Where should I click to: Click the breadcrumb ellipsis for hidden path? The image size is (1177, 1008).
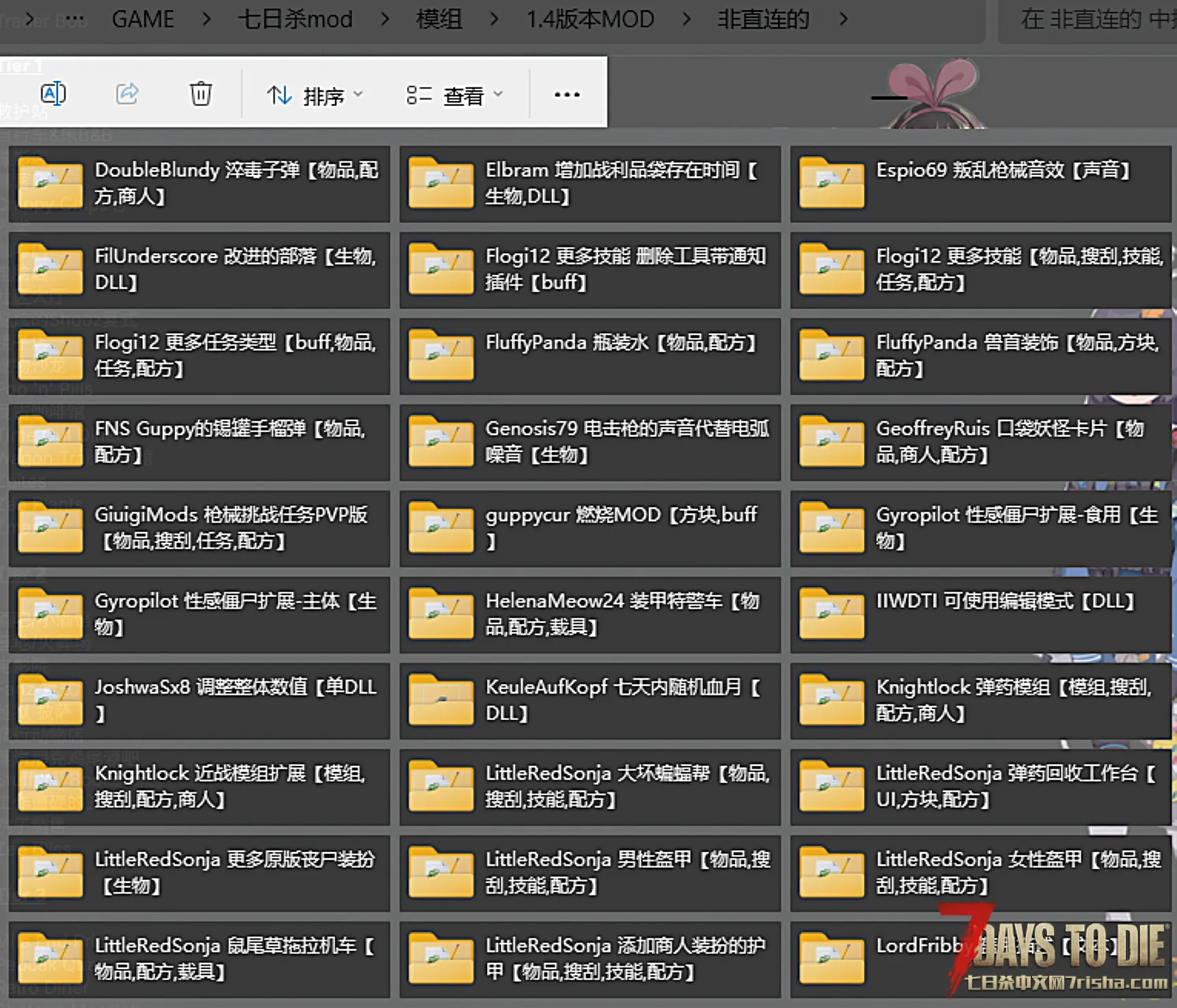(74, 18)
